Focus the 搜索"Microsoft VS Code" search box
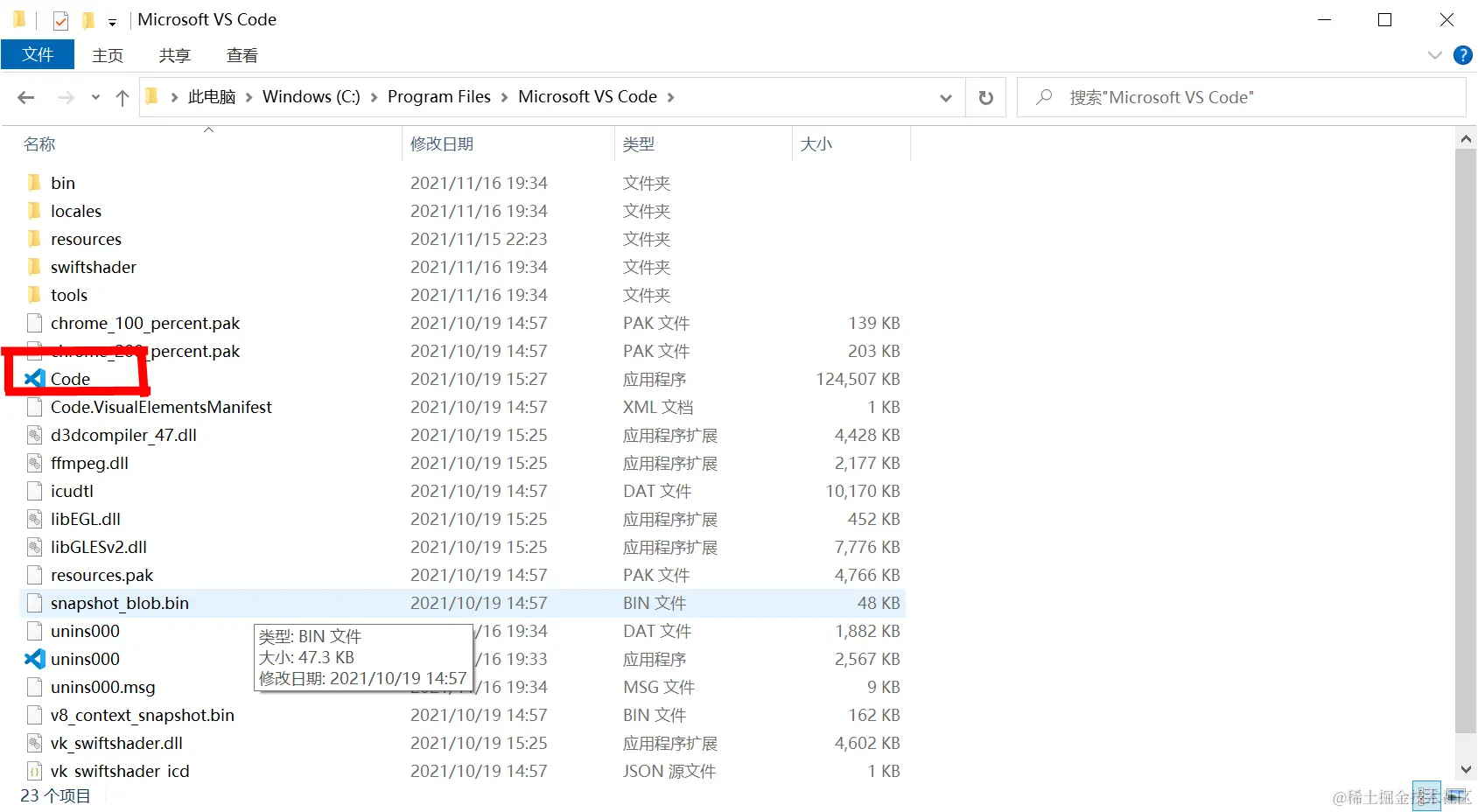 point(1242,97)
